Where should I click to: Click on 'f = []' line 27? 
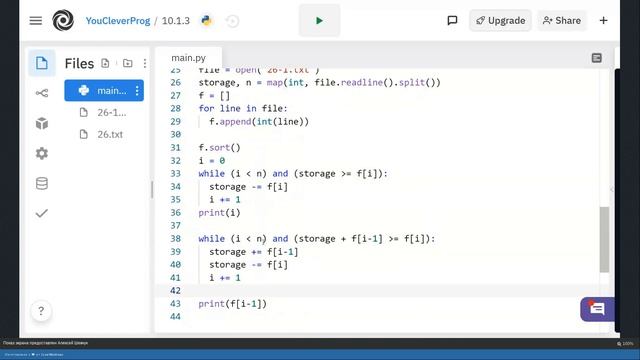[x=214, y=96]
